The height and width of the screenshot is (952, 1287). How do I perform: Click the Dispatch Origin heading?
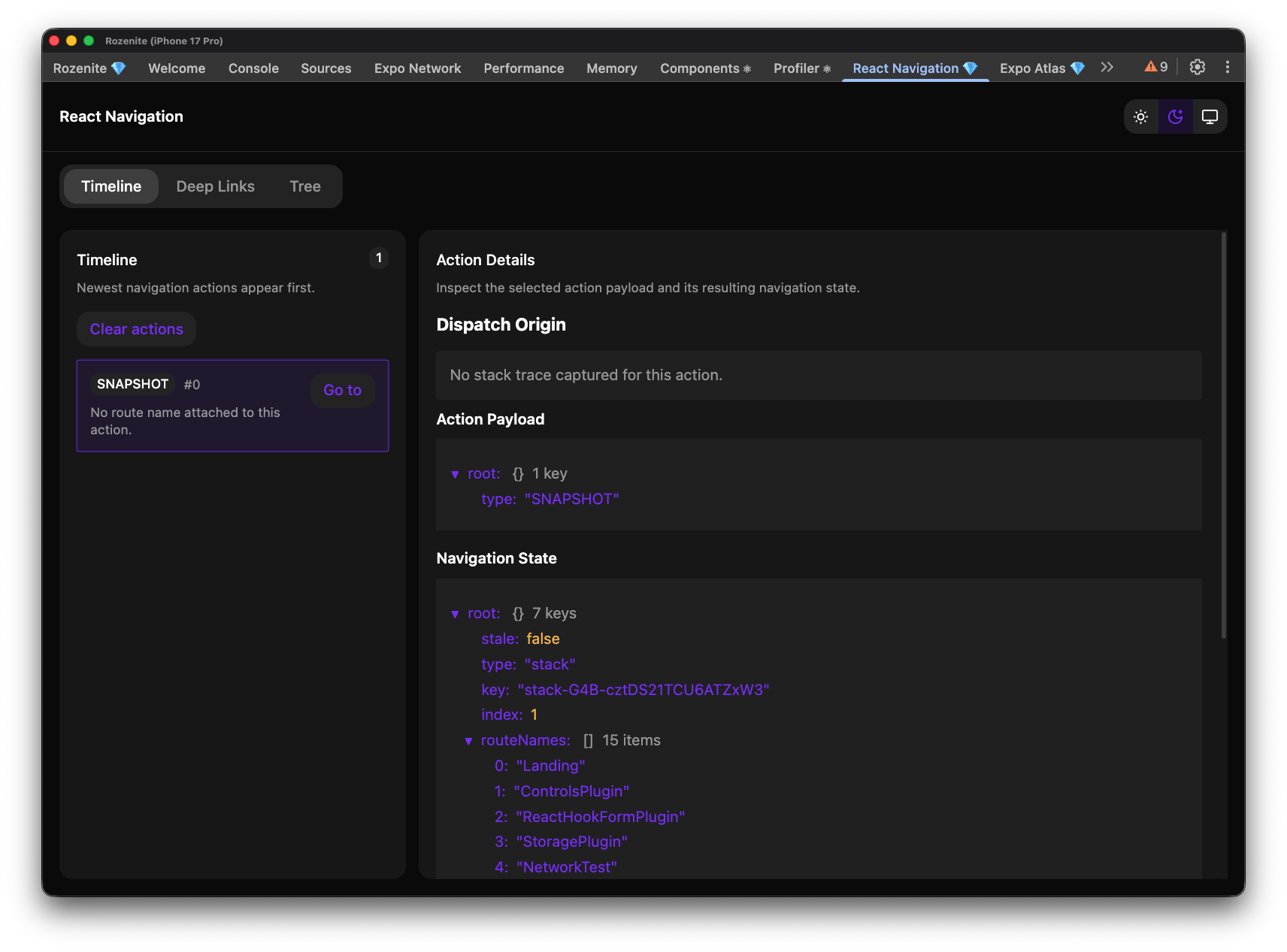pos(501,325)
